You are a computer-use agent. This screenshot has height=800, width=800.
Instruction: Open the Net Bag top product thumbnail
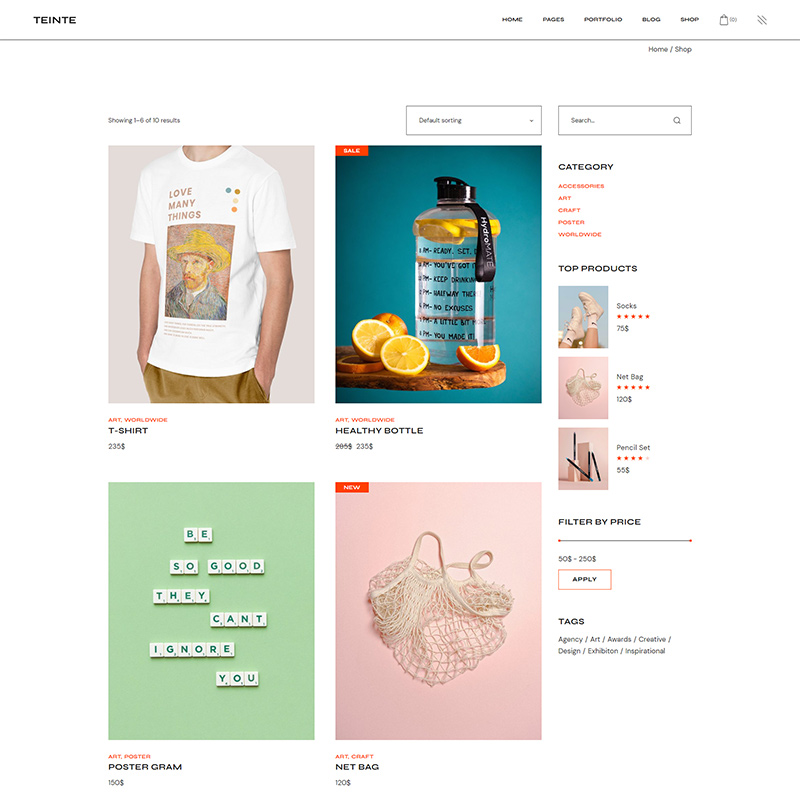(x=583, y=388)
